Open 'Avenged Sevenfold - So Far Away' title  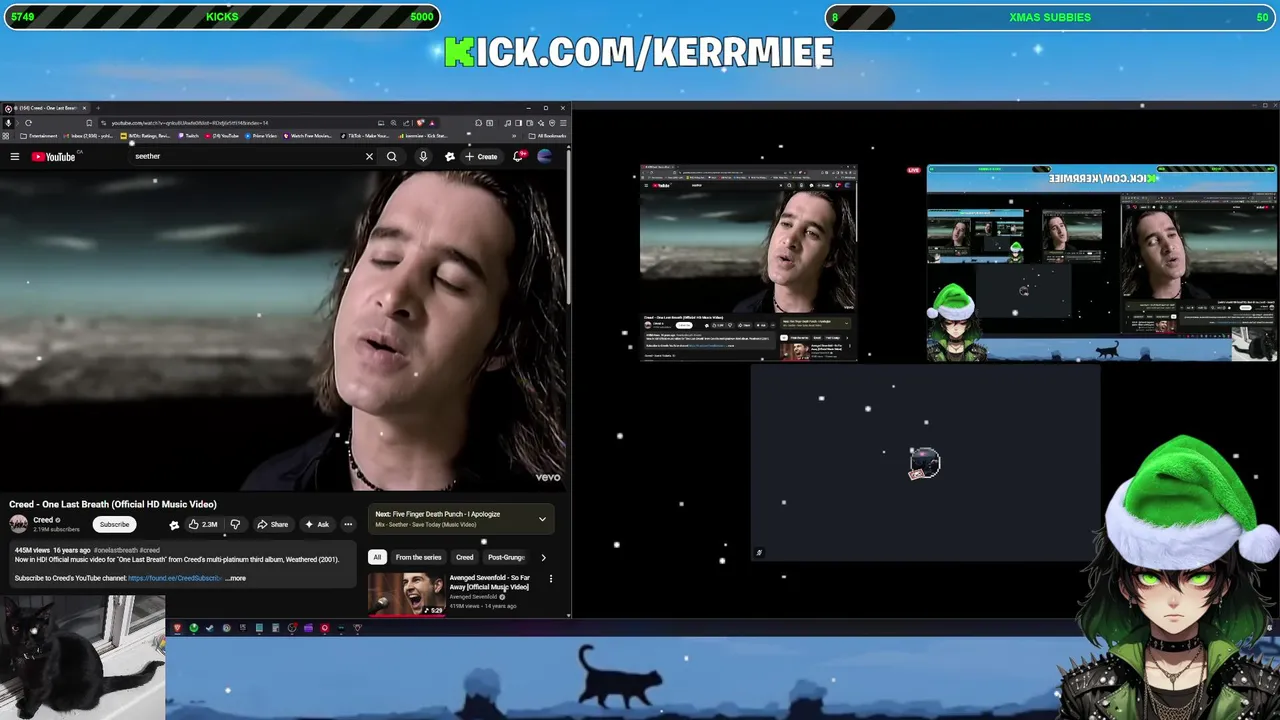489,582
